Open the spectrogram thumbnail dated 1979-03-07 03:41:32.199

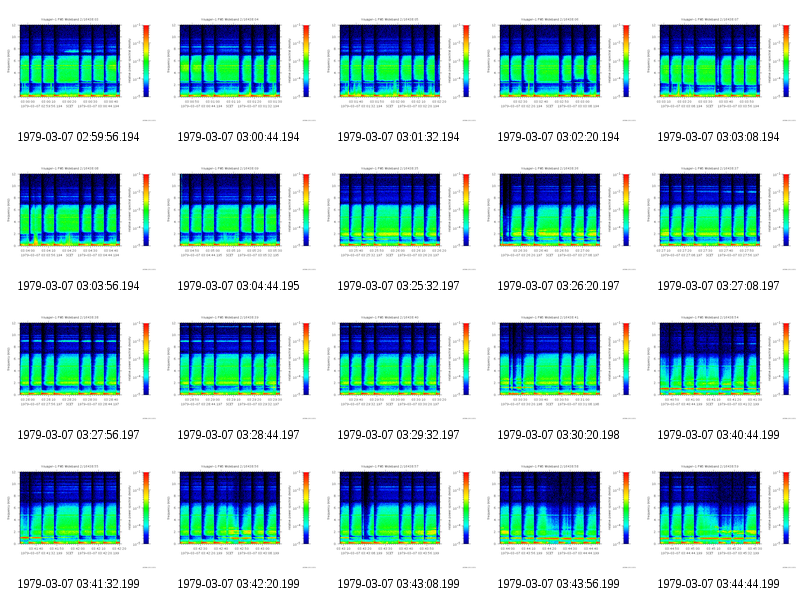78,515
